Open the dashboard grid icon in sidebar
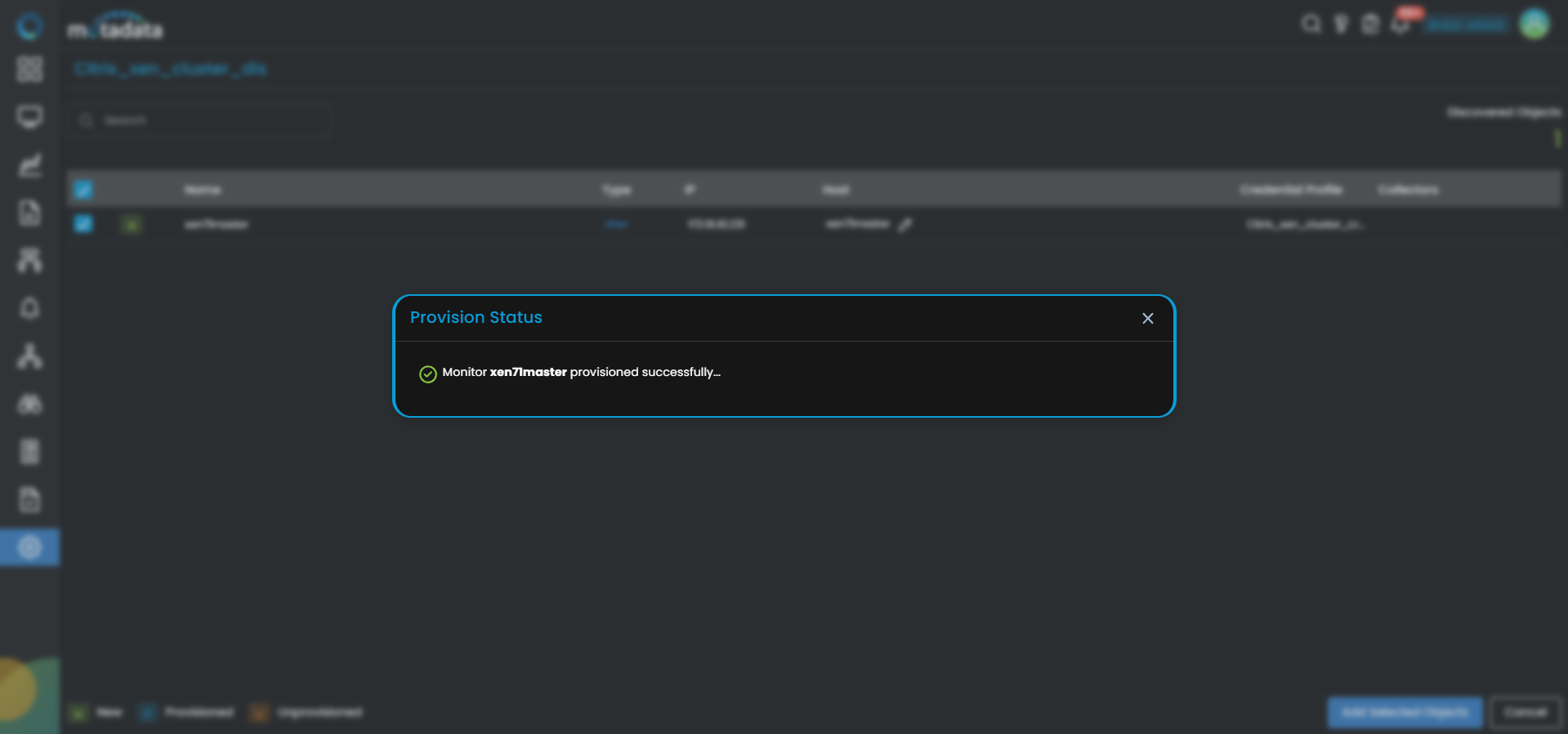The height and width of the screenshot is (734, 1568). [x=29, y=69]
